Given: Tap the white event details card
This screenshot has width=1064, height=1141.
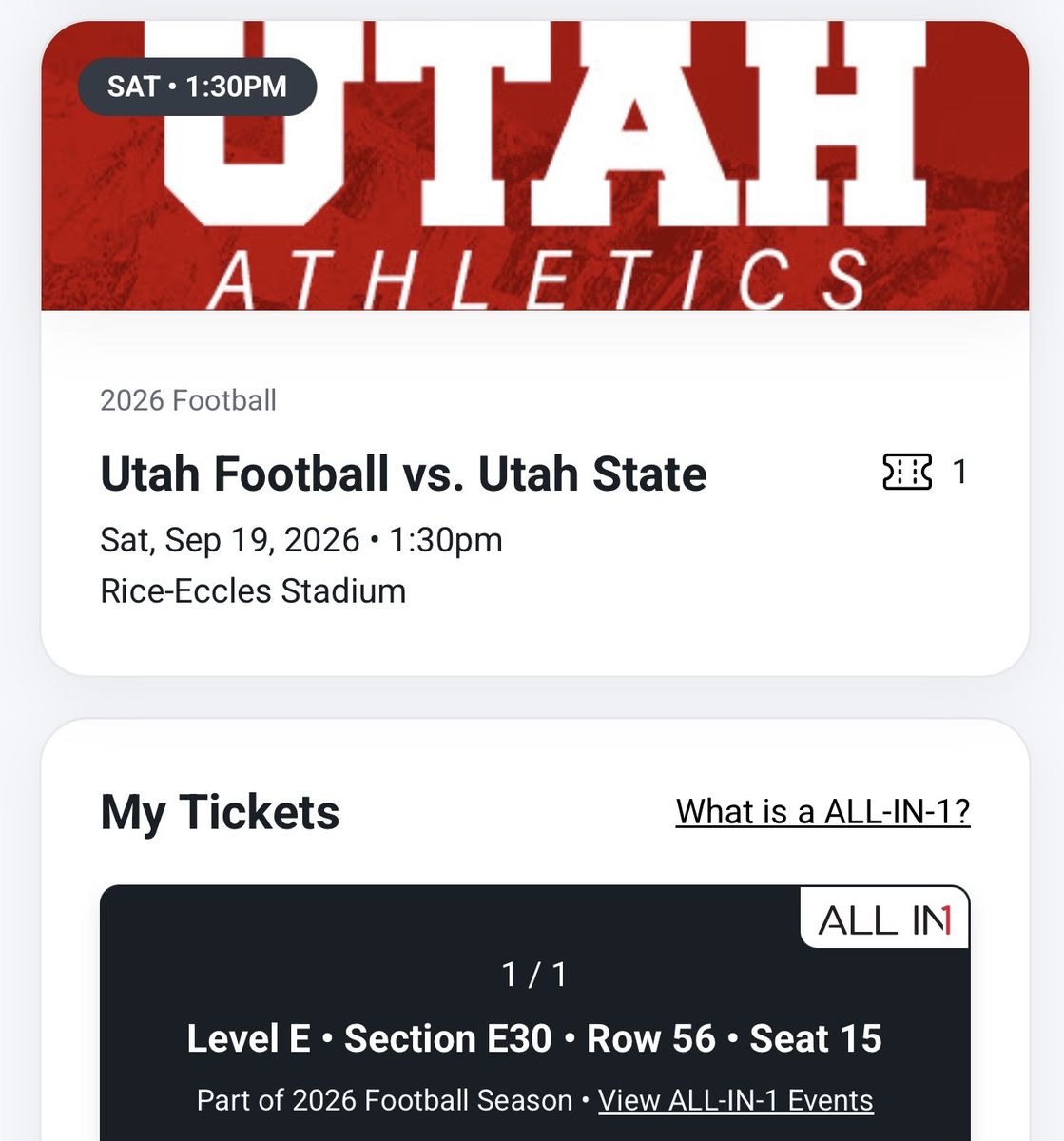Looking at the screenshot, I should click(x=535, y=493).
